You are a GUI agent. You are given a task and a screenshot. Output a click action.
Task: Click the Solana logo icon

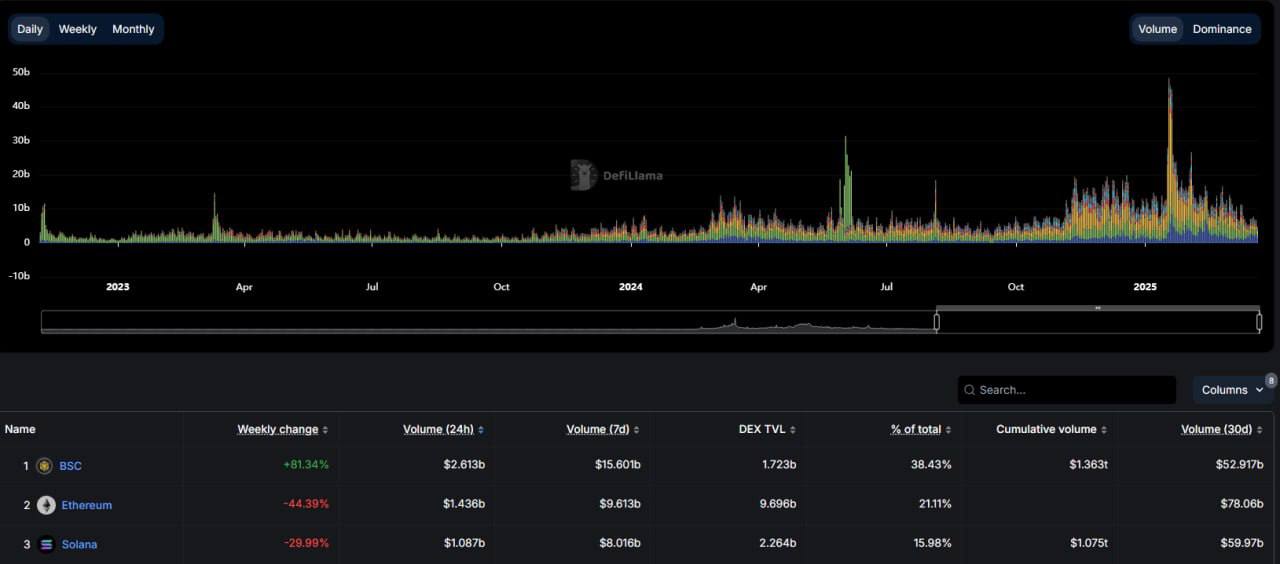tap(46, 545)
